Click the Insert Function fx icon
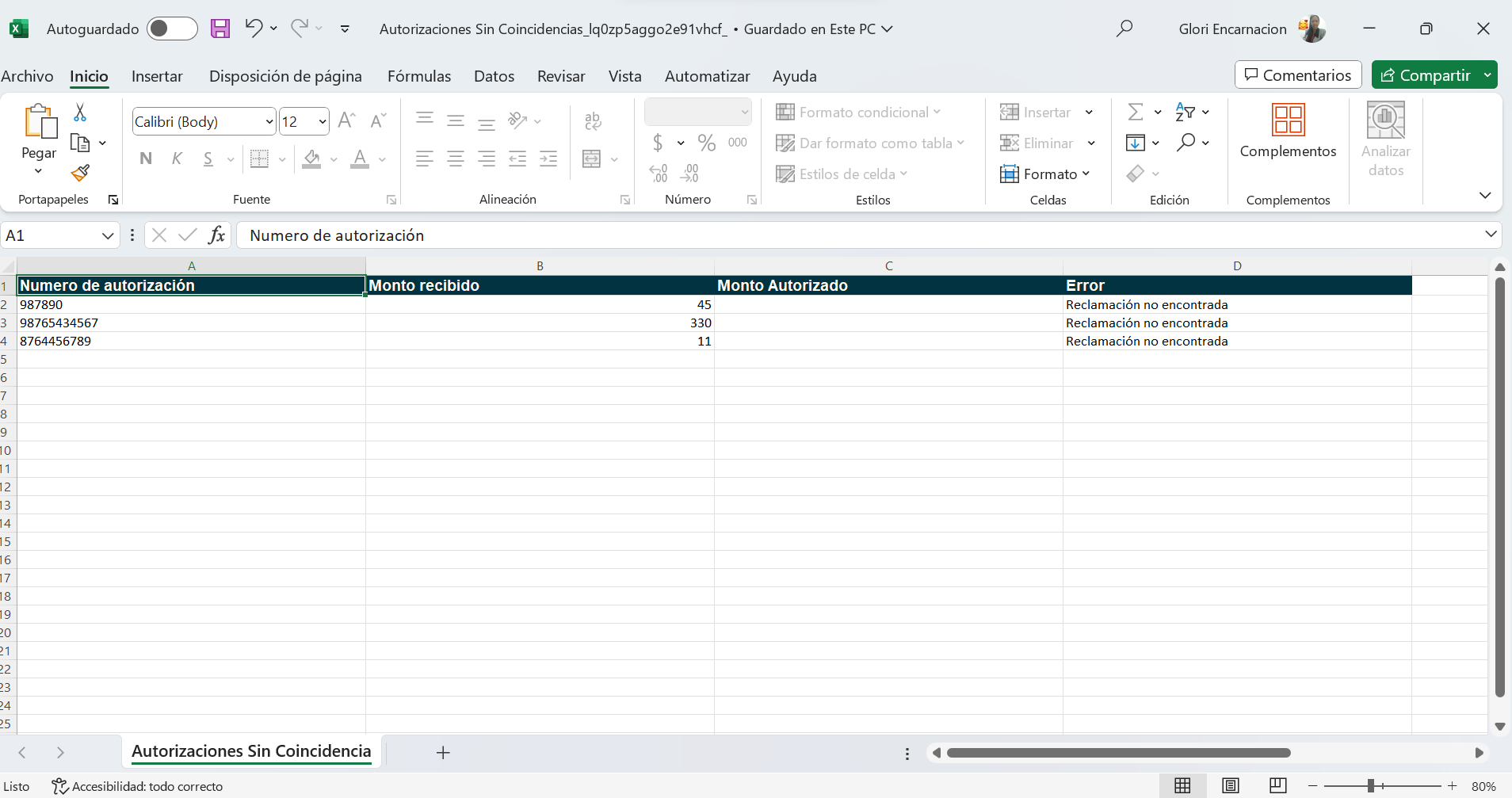 point(216,235)
